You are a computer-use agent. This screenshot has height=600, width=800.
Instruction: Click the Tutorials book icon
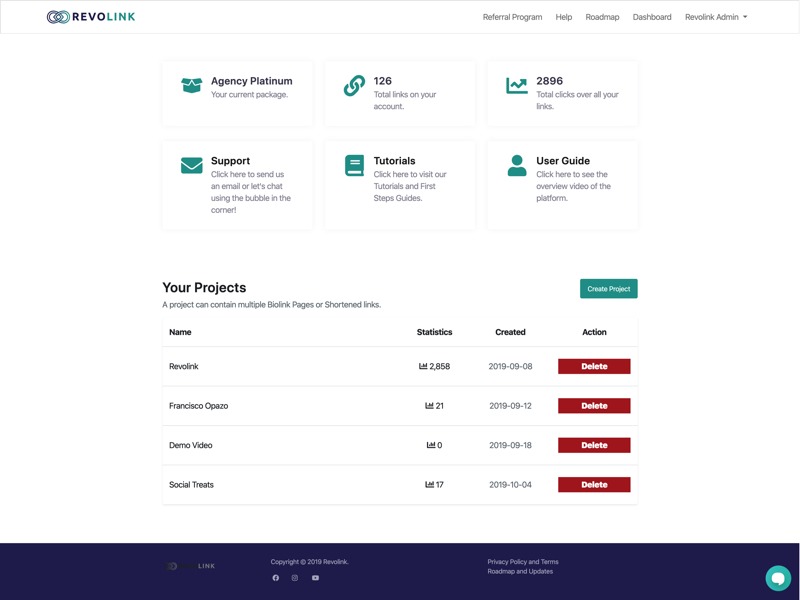point(354,165)
